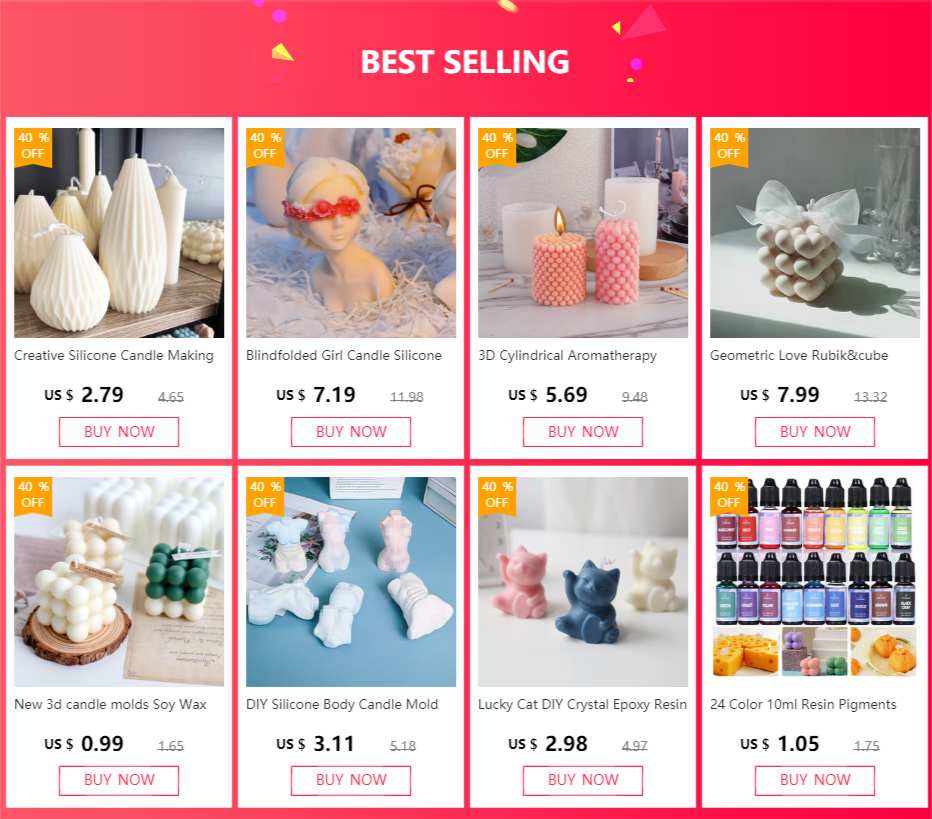Click the BEST SELLING banner heading
The height and width of the screenshot is (819, 932).
(465, 62)
